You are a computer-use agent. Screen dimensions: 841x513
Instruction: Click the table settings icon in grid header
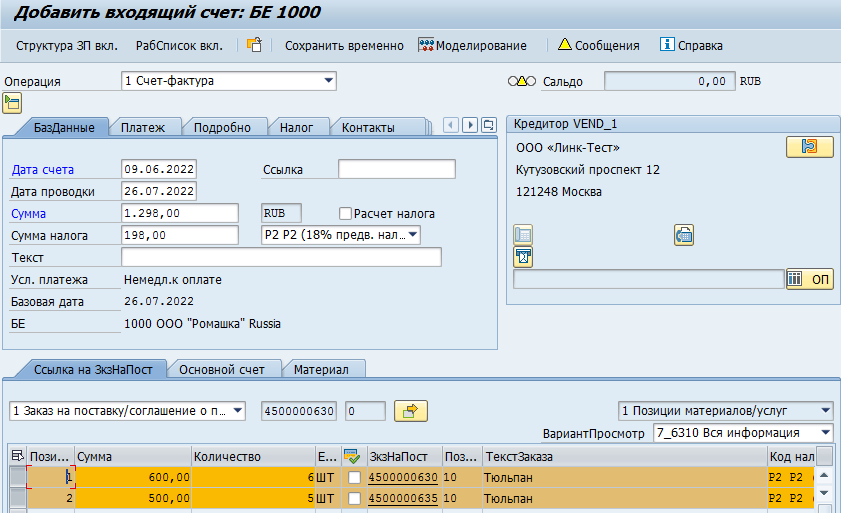(16, 455)
